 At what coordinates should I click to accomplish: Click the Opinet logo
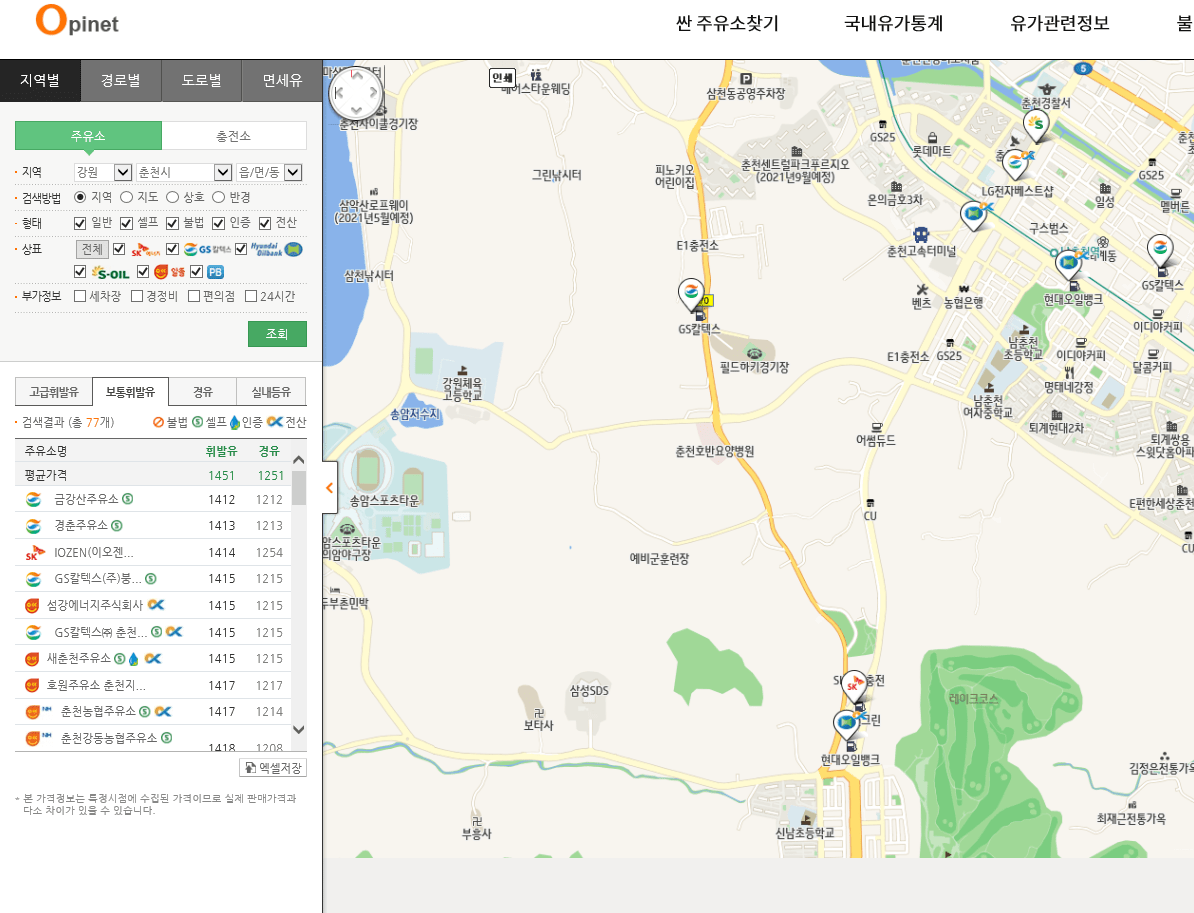77,21
